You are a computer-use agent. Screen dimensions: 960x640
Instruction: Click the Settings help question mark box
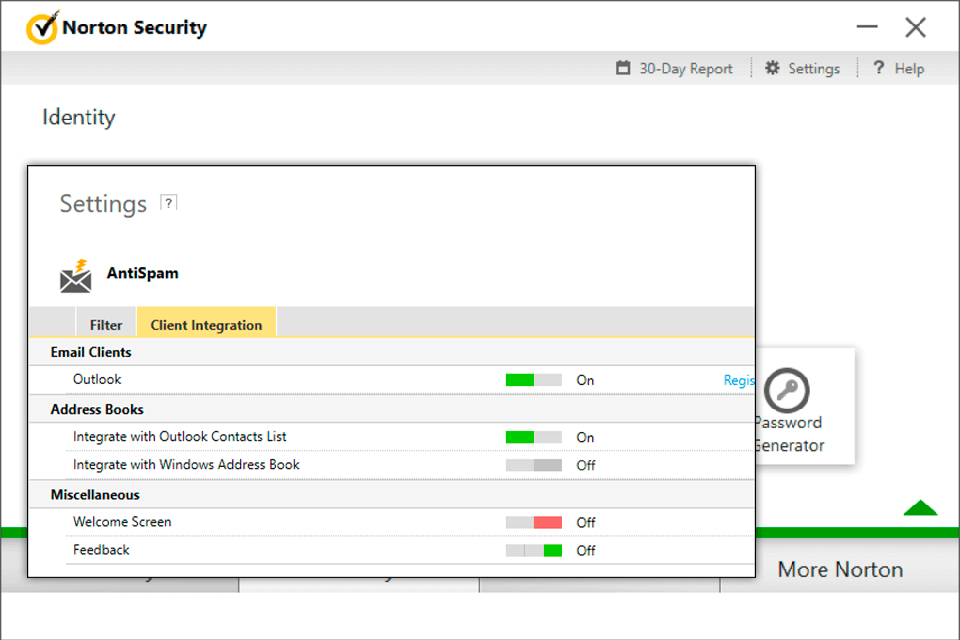[x=169, y=202]
